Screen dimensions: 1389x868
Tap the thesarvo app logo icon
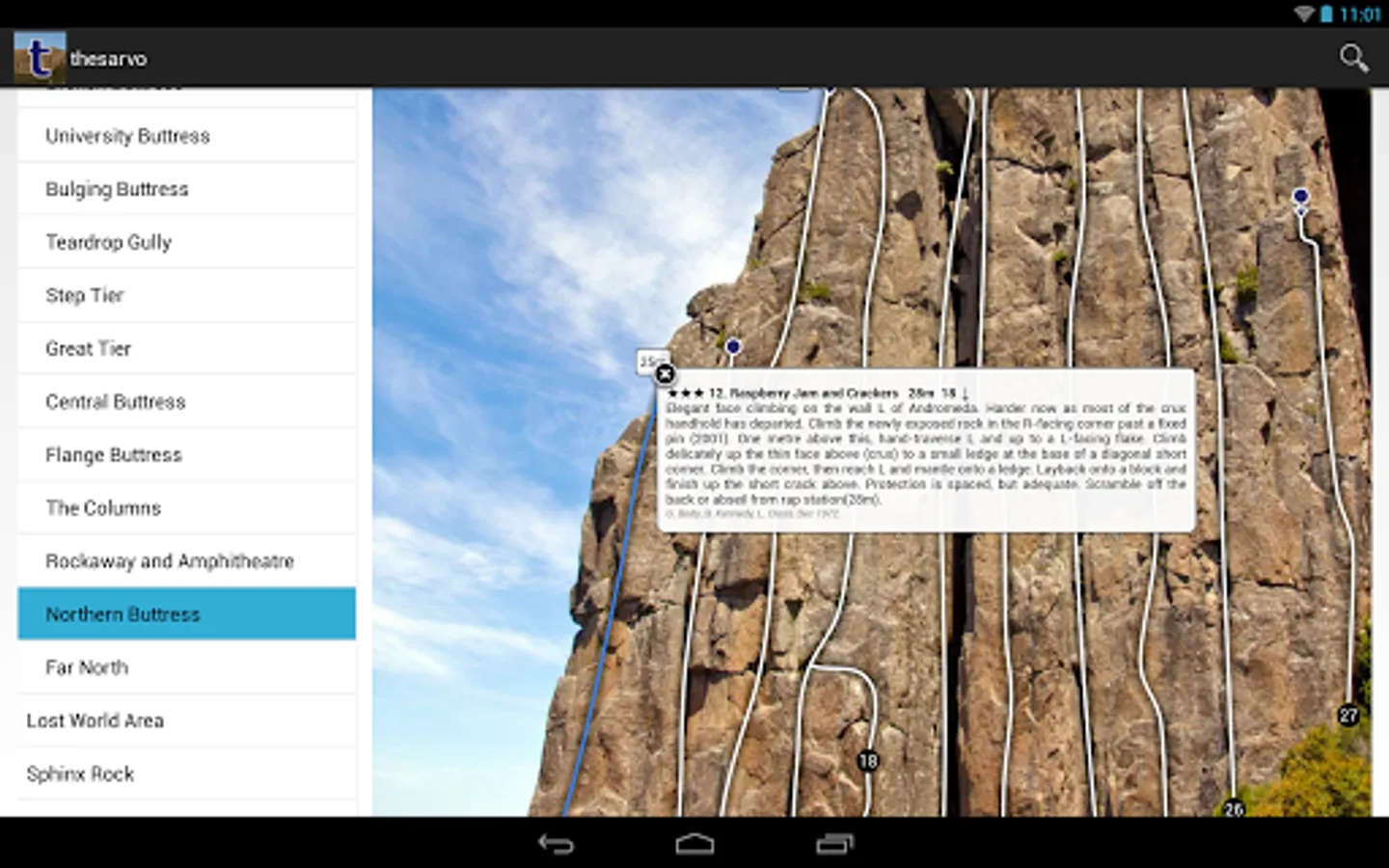(x=40, y=58)
